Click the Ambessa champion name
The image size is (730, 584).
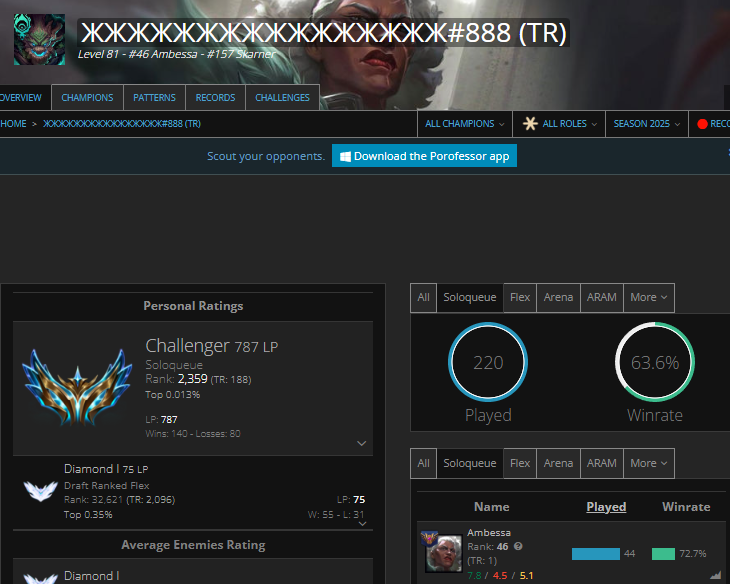489,533
